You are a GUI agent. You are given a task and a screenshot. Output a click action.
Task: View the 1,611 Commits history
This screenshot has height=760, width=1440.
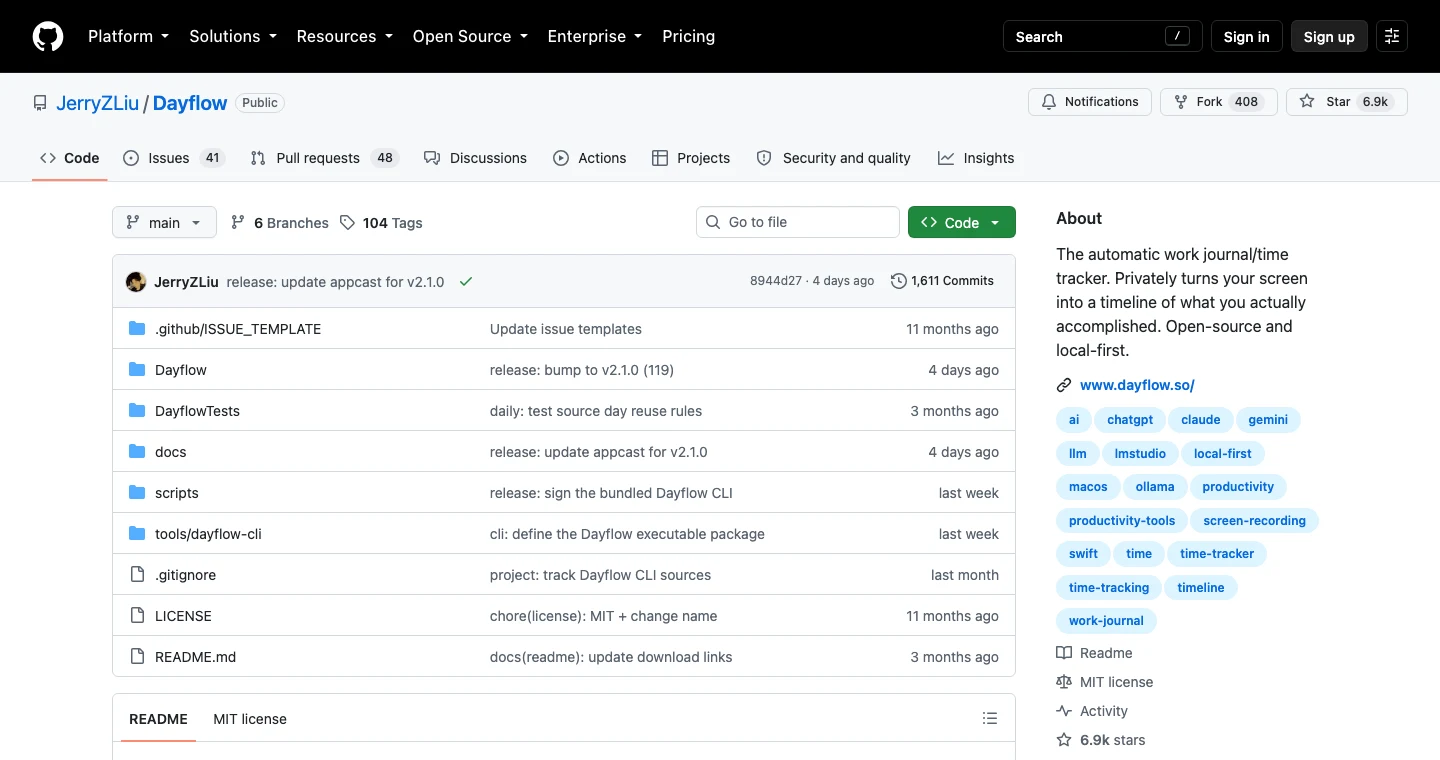[x=942, y=281]
